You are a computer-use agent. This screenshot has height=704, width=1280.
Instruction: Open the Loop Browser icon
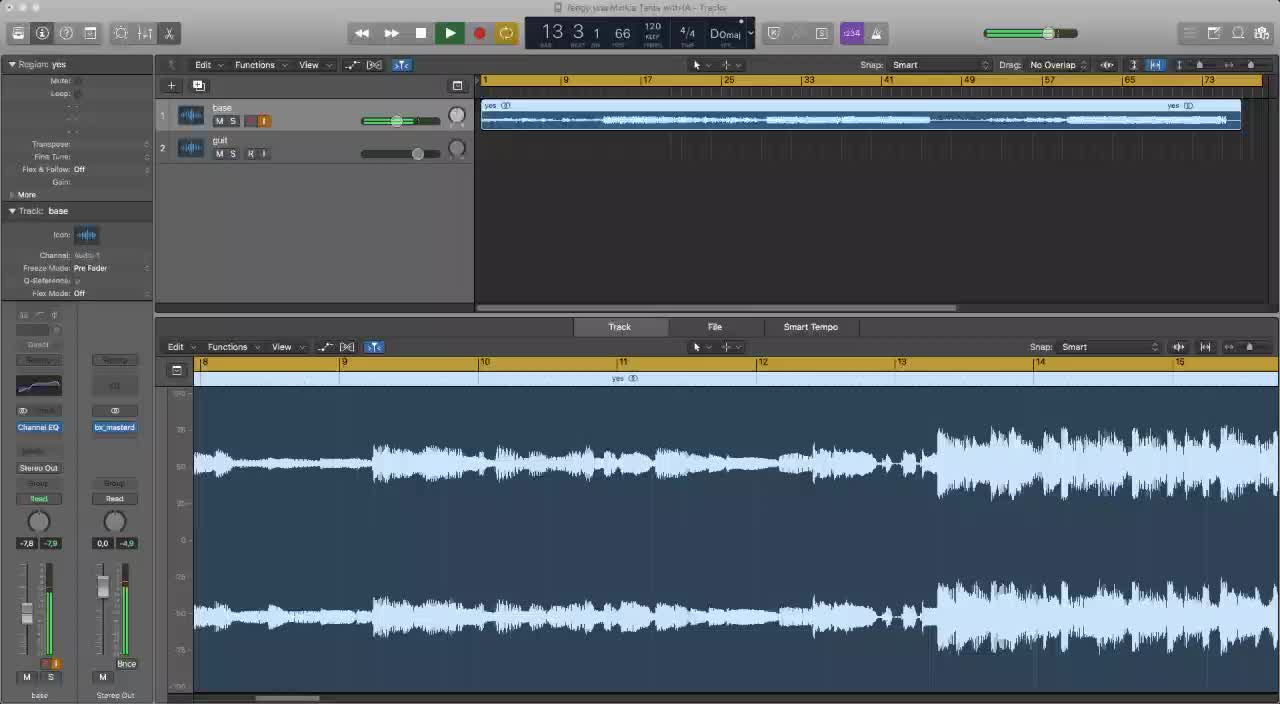[x=1238, y=33]
